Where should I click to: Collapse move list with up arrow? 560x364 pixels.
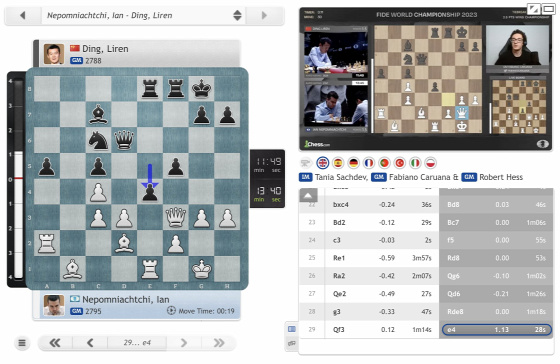308,195
